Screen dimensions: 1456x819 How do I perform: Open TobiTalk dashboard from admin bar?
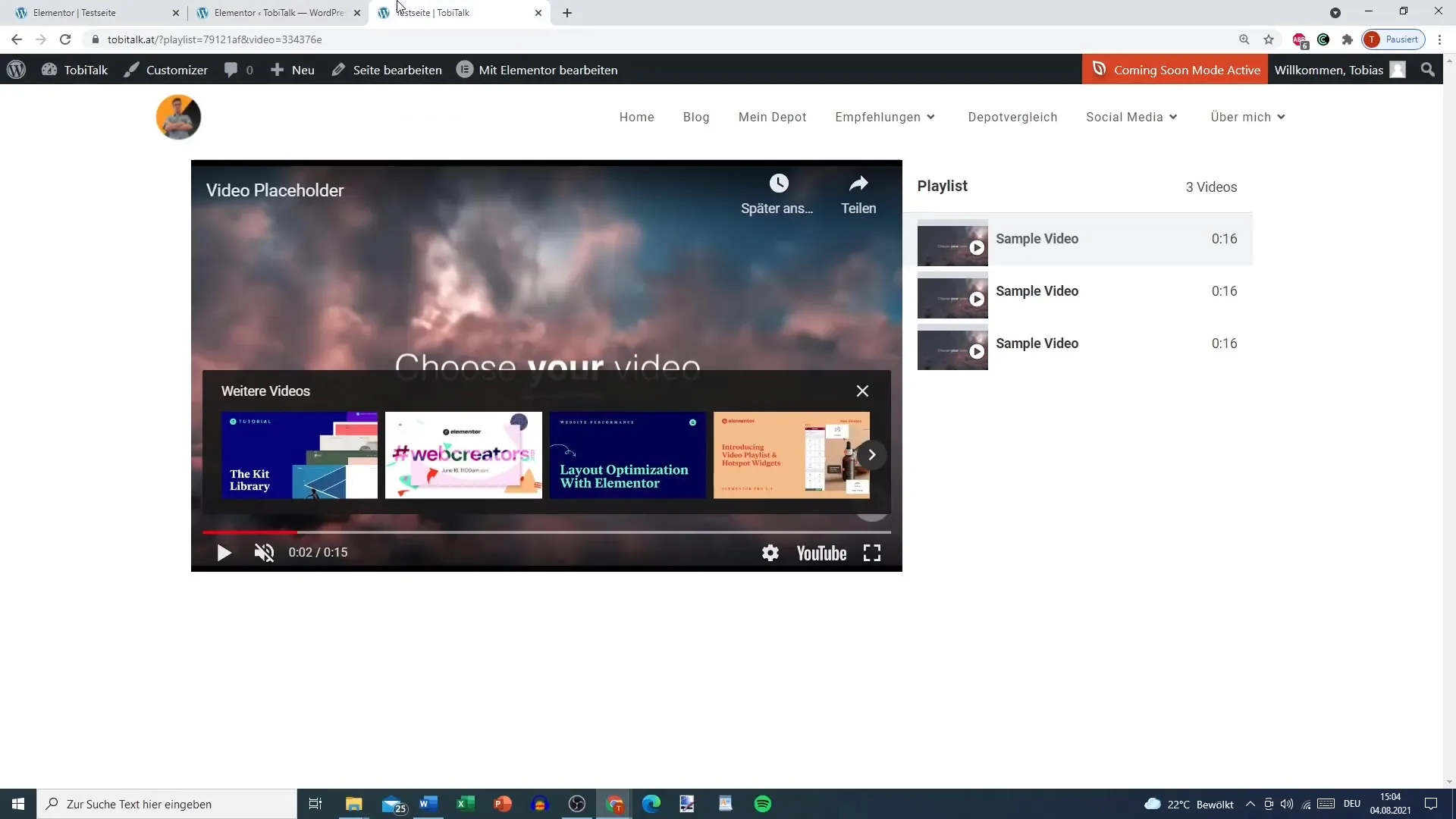(x=74, y=70)
